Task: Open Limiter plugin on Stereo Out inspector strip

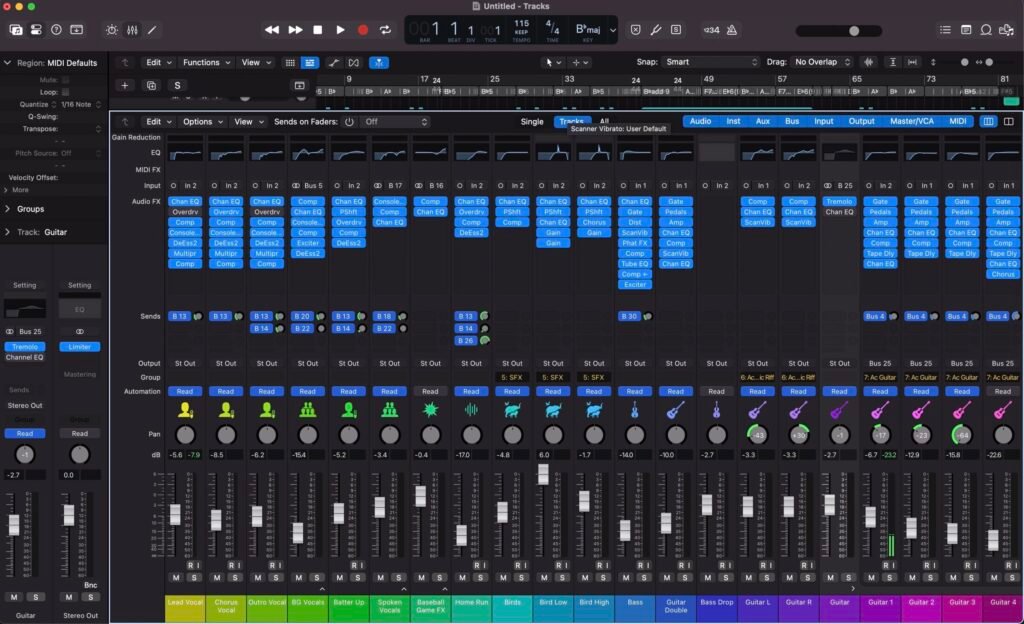Action: click(80, 347)
